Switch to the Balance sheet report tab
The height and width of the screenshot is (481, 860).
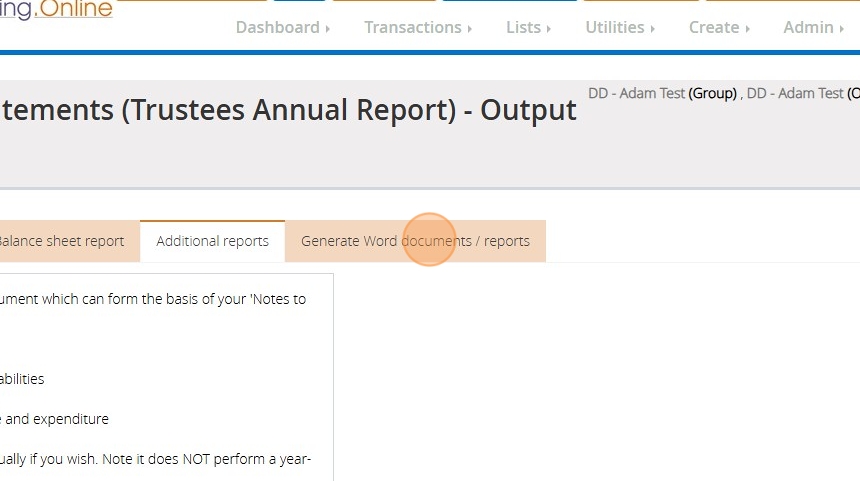point(62,241)
